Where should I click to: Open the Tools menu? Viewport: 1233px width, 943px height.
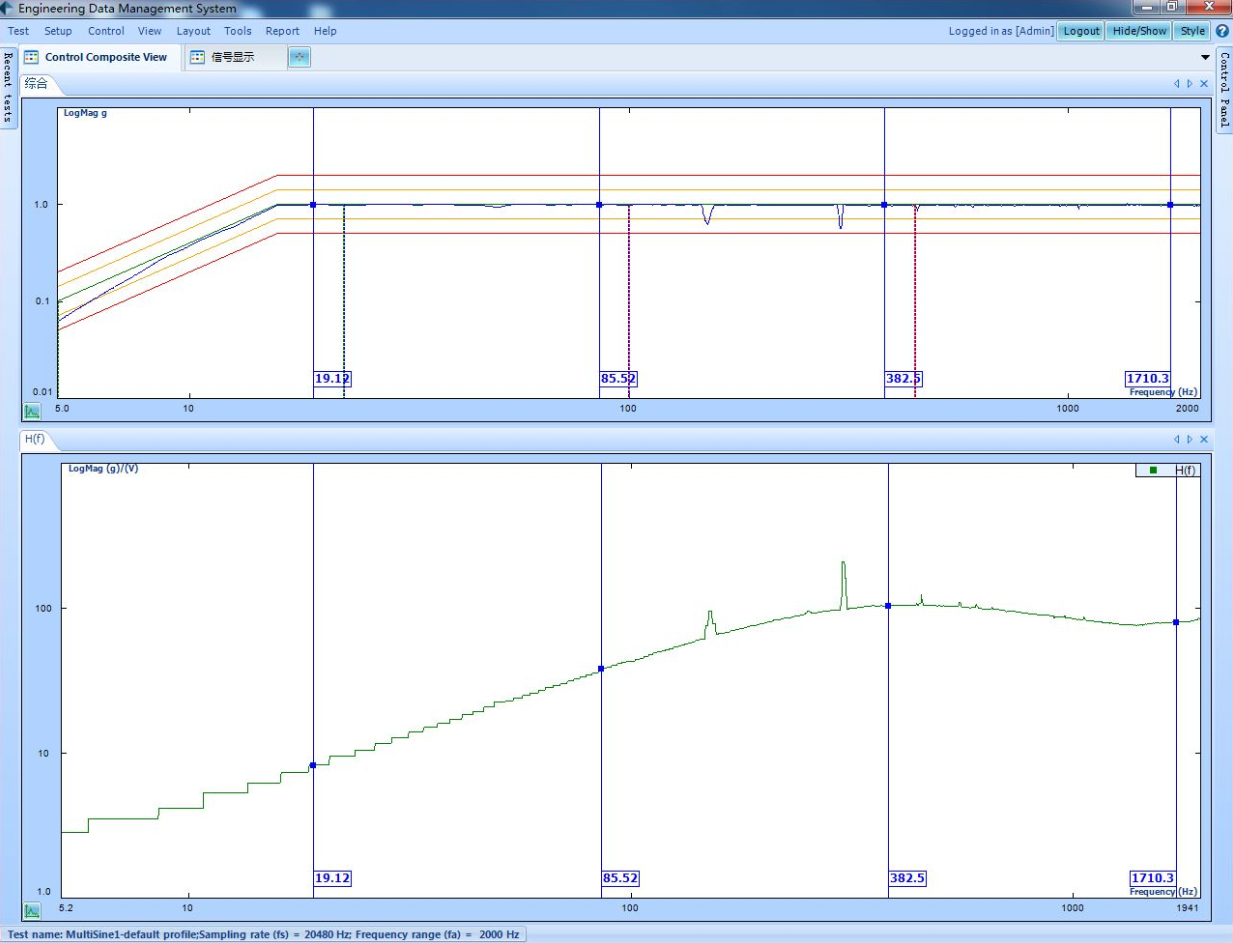tap(238, 31)
